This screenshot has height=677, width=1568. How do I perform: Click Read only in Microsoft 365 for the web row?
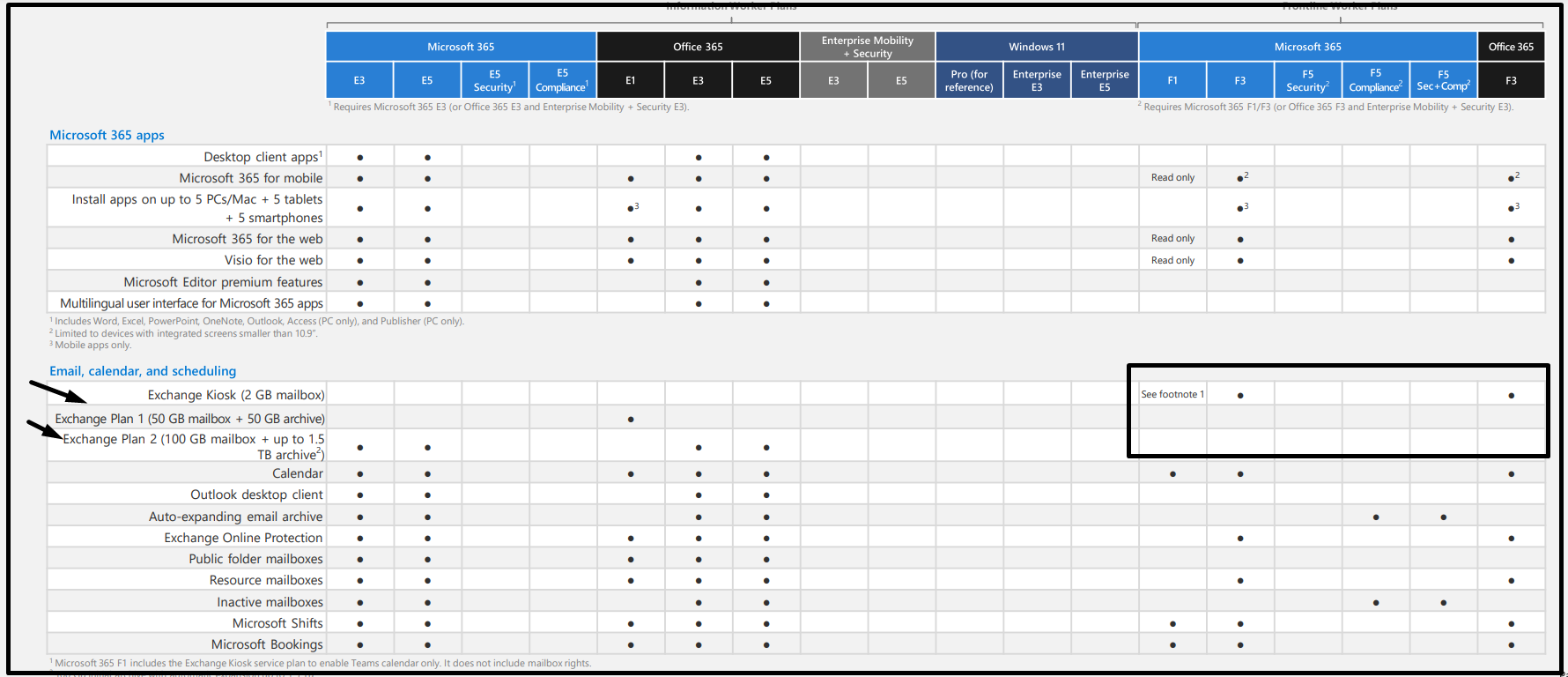click(x=1172, y=239)
